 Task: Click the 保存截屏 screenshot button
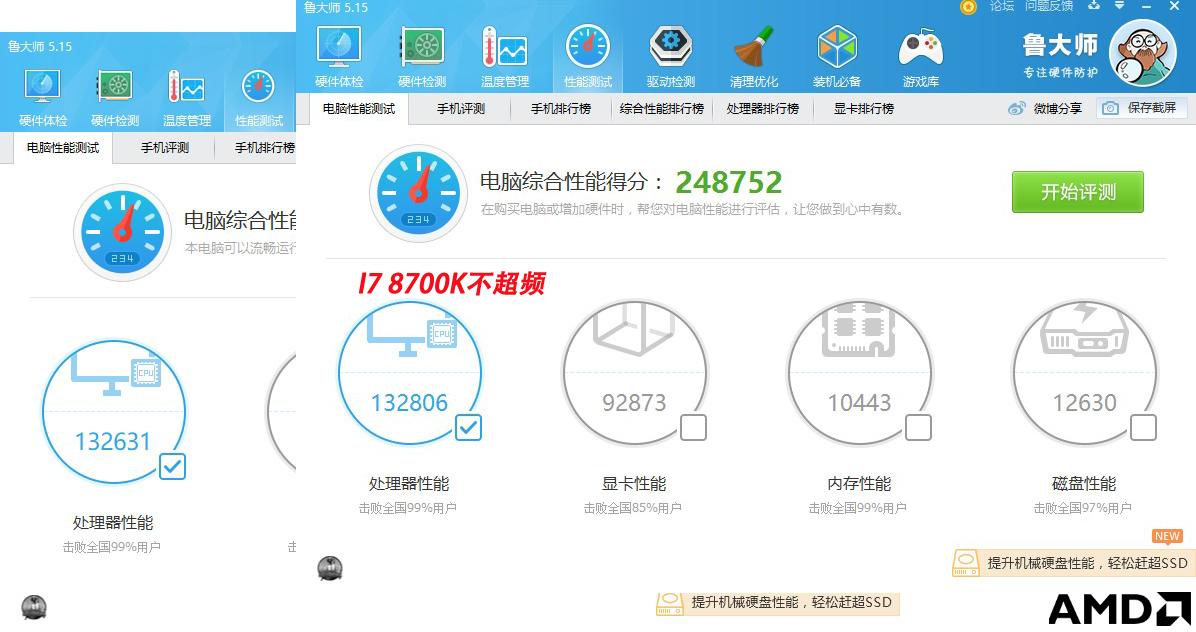pos(1142,108)
